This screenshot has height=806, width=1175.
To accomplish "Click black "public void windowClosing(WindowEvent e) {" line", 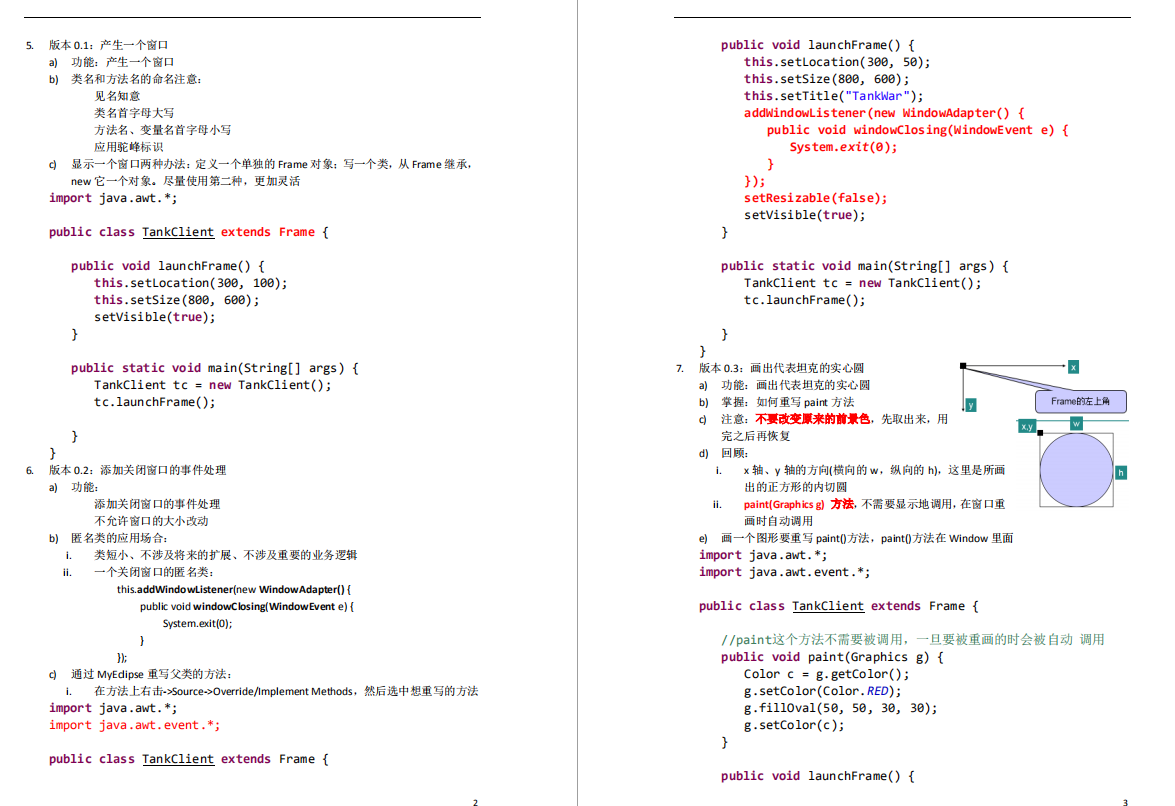I will click(x=247, y=607).
